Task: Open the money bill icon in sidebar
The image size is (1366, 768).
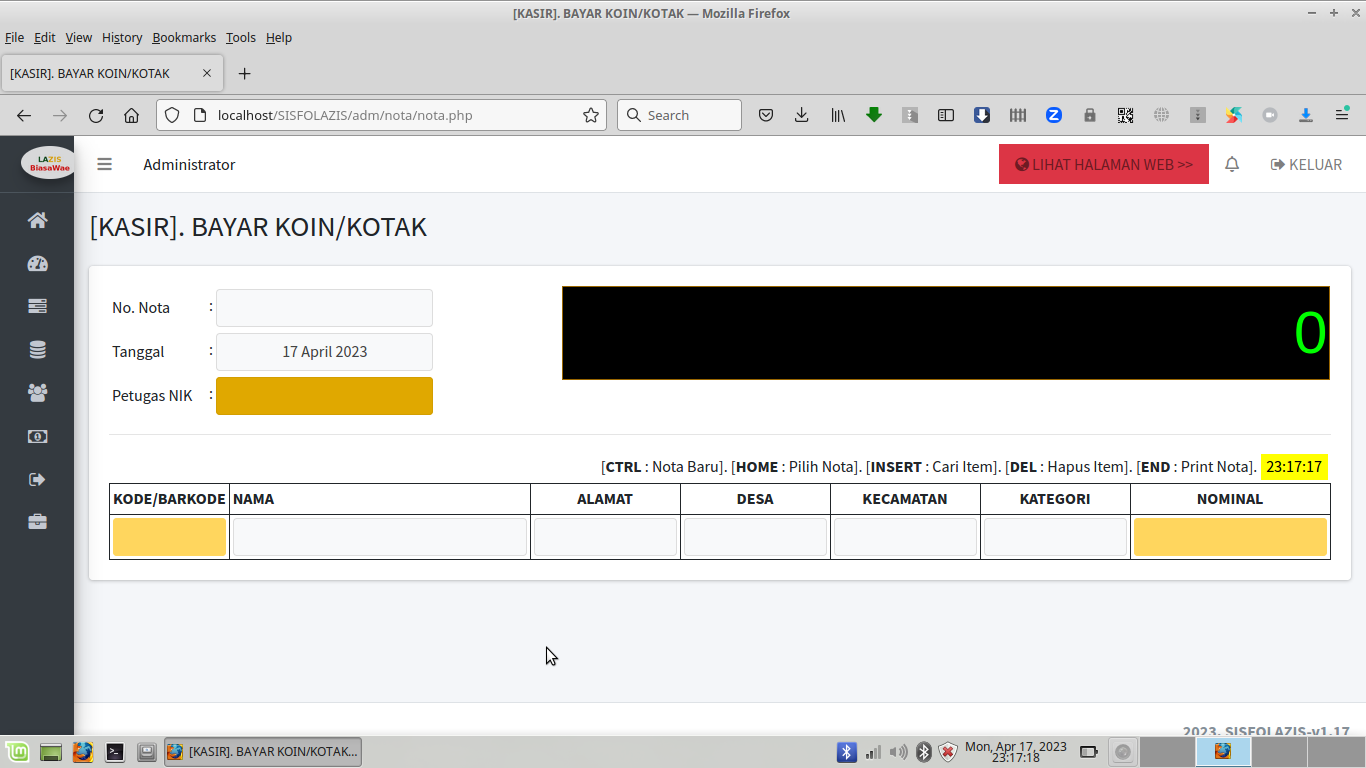Action: pyautogui.click(x=37, y=436)
